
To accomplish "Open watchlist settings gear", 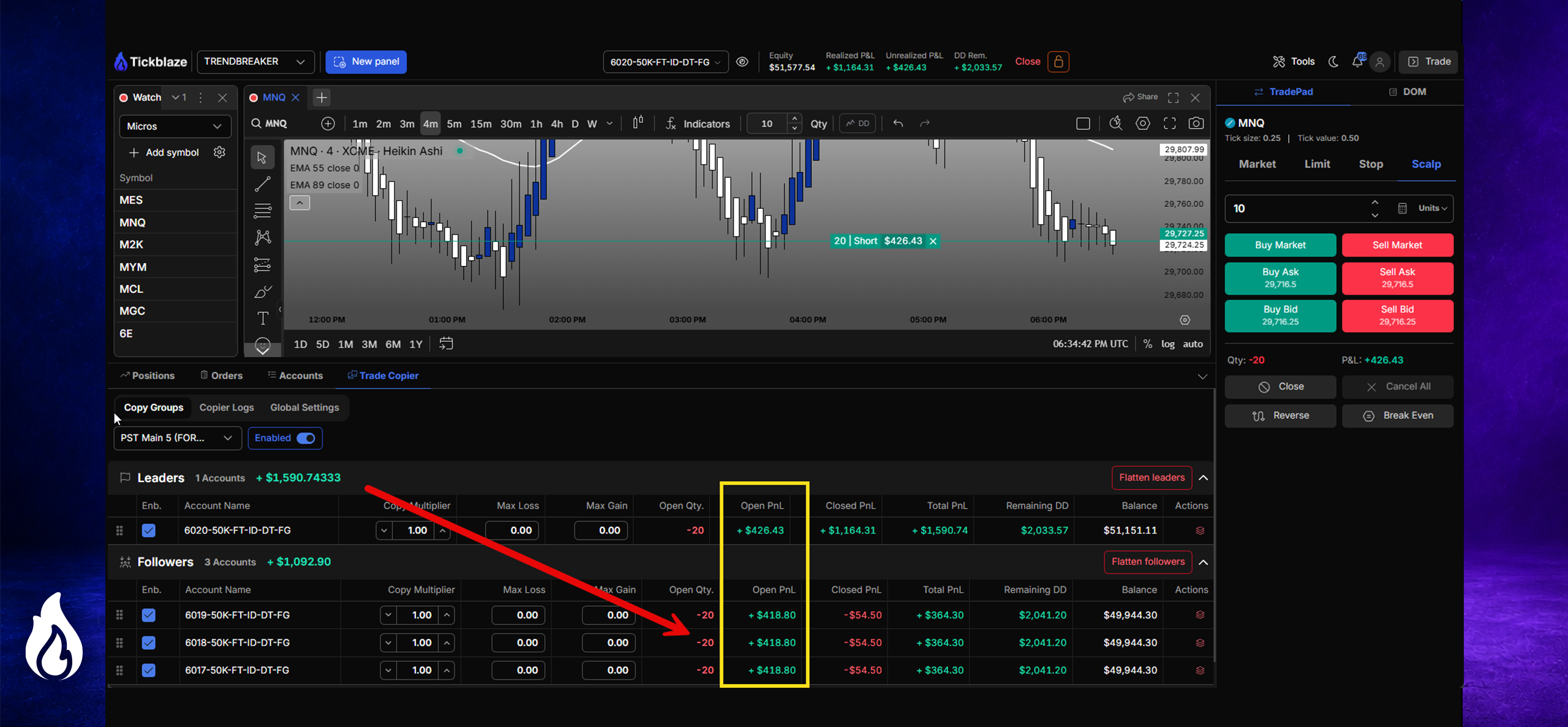I will pos(219,152).
